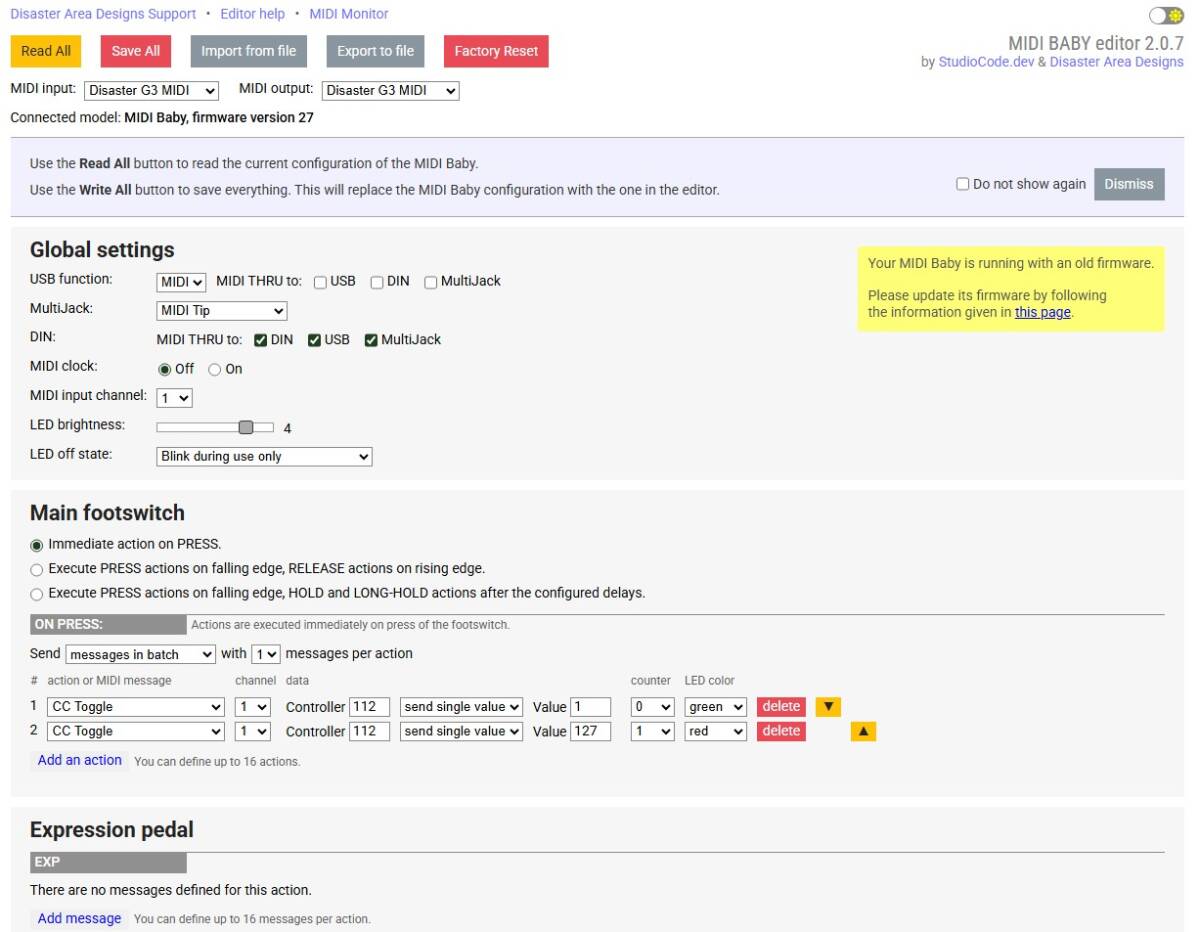Screen dimensions: 1200x932
Task: Open action 2 CC Toggle type dropdown
Action: 136,731
